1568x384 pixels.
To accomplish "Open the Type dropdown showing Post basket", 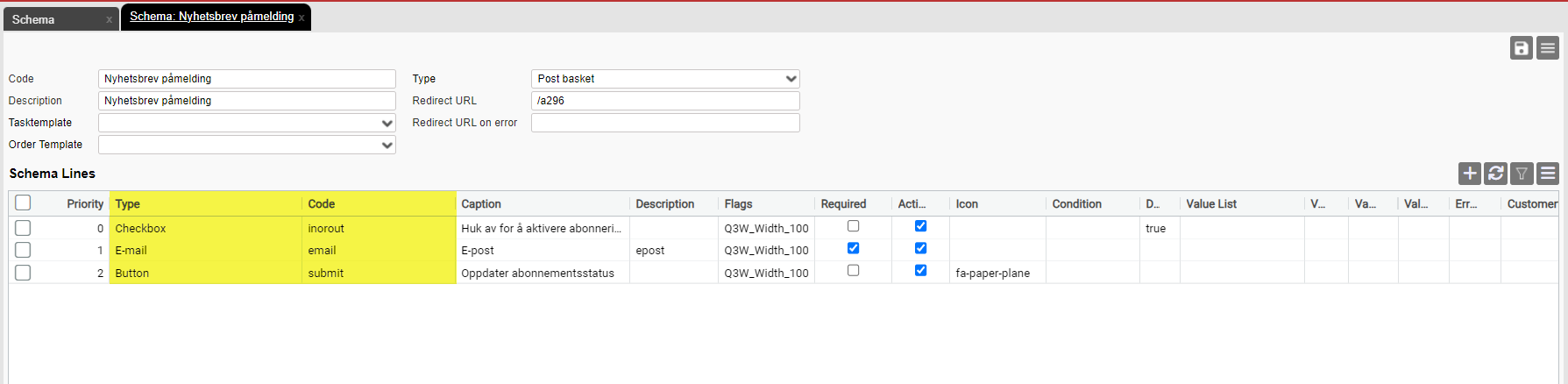I will click(x=665, y=79).
